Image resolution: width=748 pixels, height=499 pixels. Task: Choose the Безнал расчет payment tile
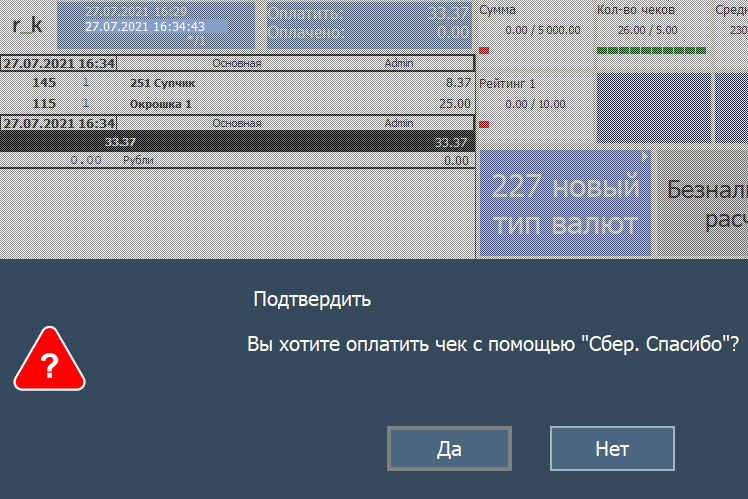click(x=703, y=204)
